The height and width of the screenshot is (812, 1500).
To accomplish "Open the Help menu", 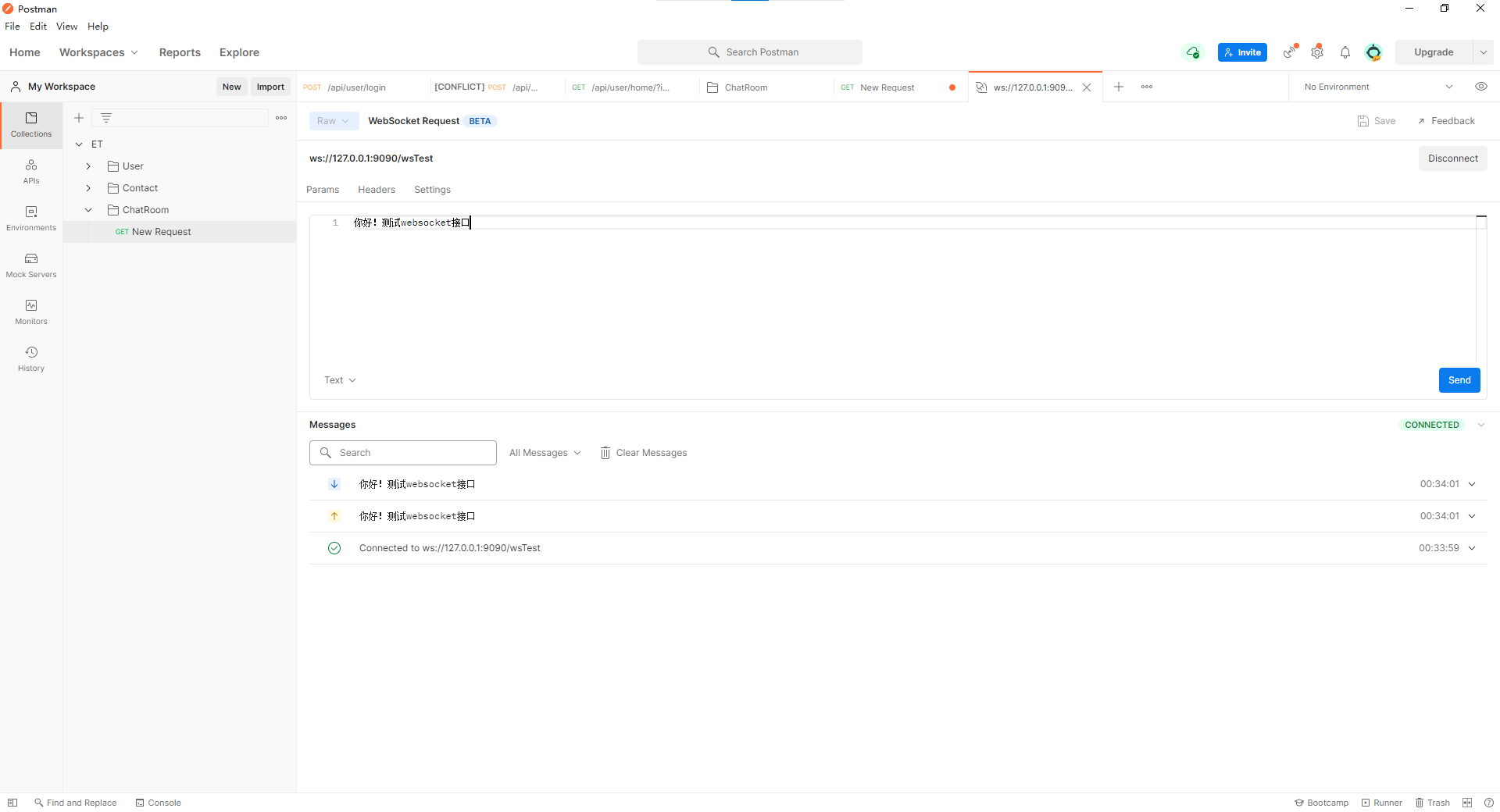I will coord(98,26).
